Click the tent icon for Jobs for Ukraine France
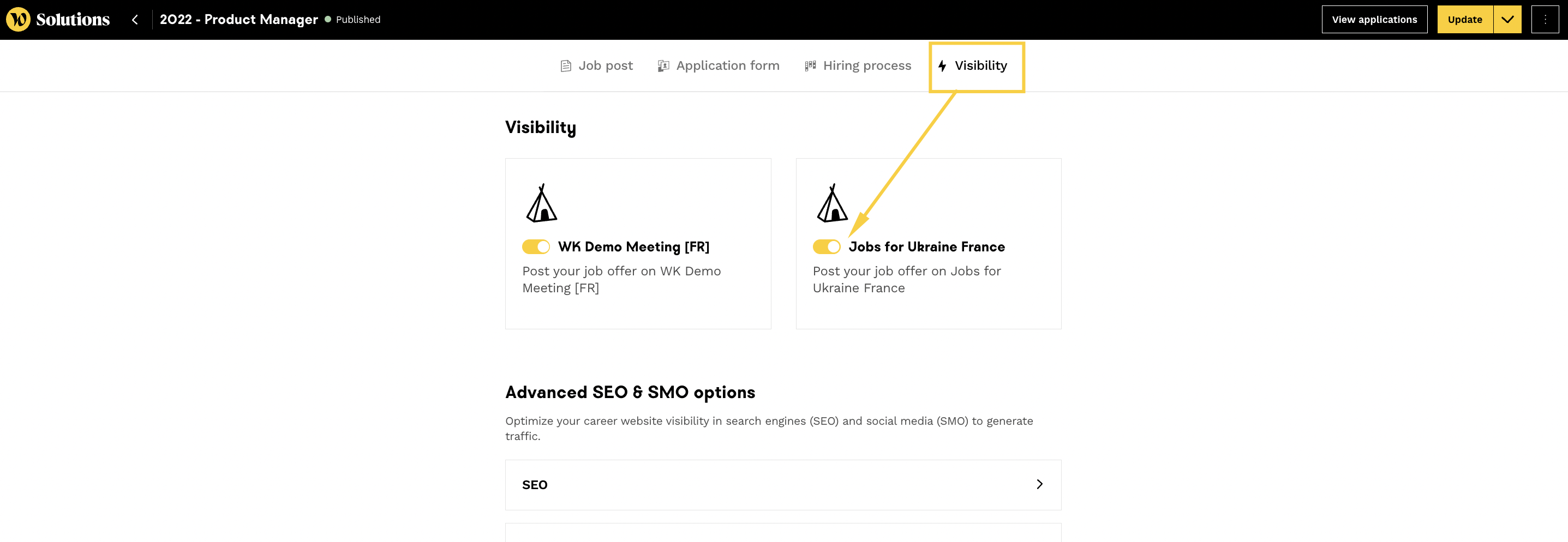 (x=832, y=203)
